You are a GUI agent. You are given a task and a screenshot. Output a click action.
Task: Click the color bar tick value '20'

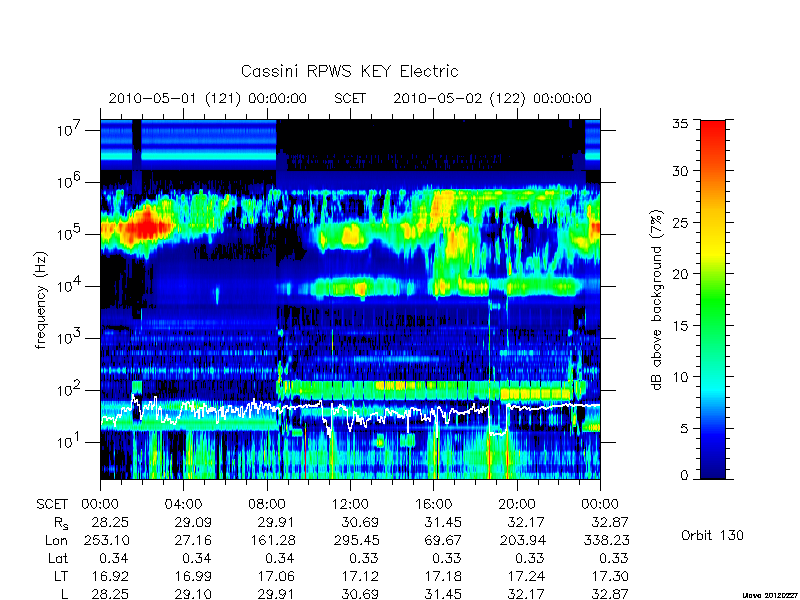[x=681, y=274]
